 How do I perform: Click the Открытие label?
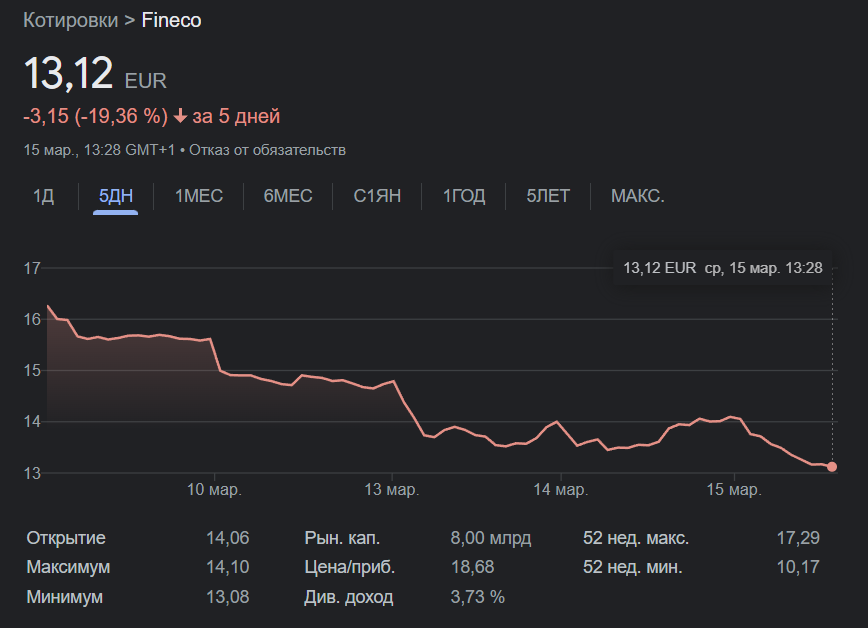tap(66, 538)
